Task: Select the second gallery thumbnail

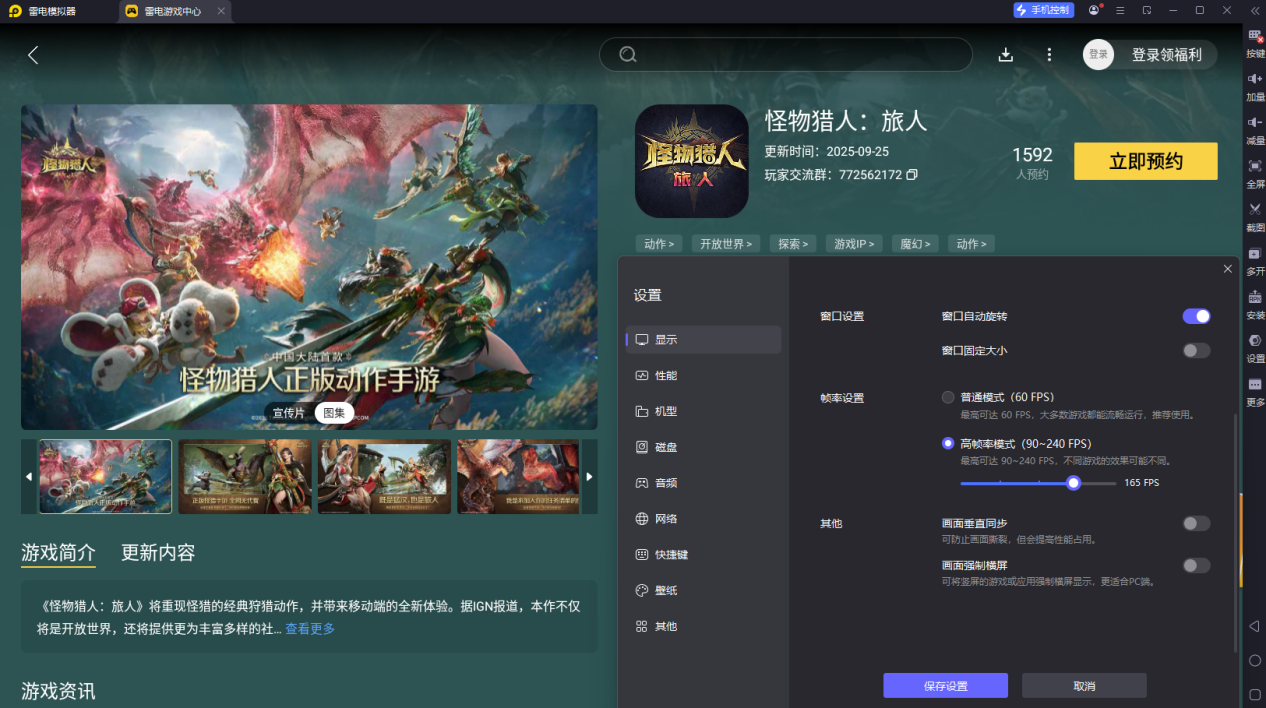Action: coord(245,477)
